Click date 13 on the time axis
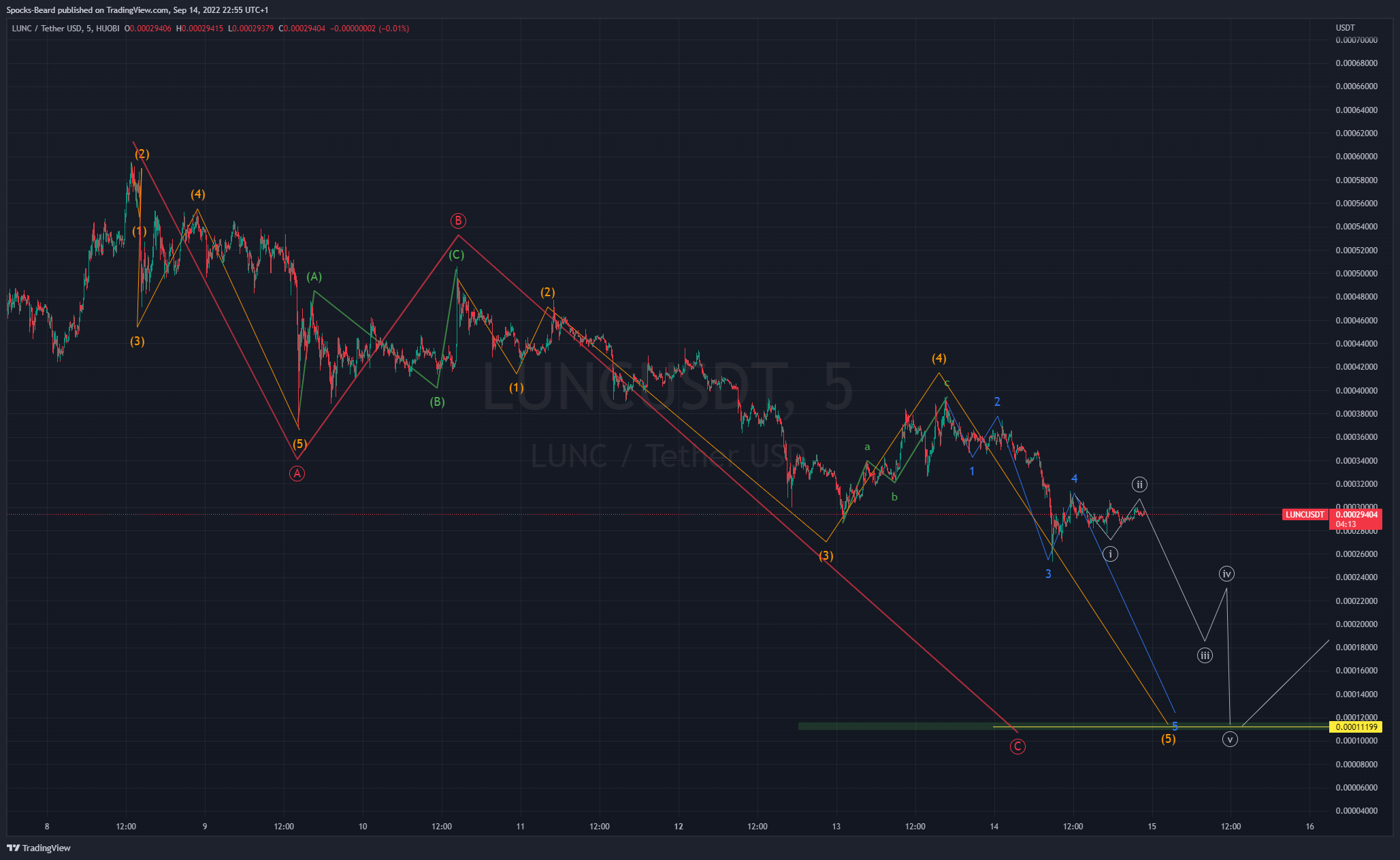 point(836,827)
